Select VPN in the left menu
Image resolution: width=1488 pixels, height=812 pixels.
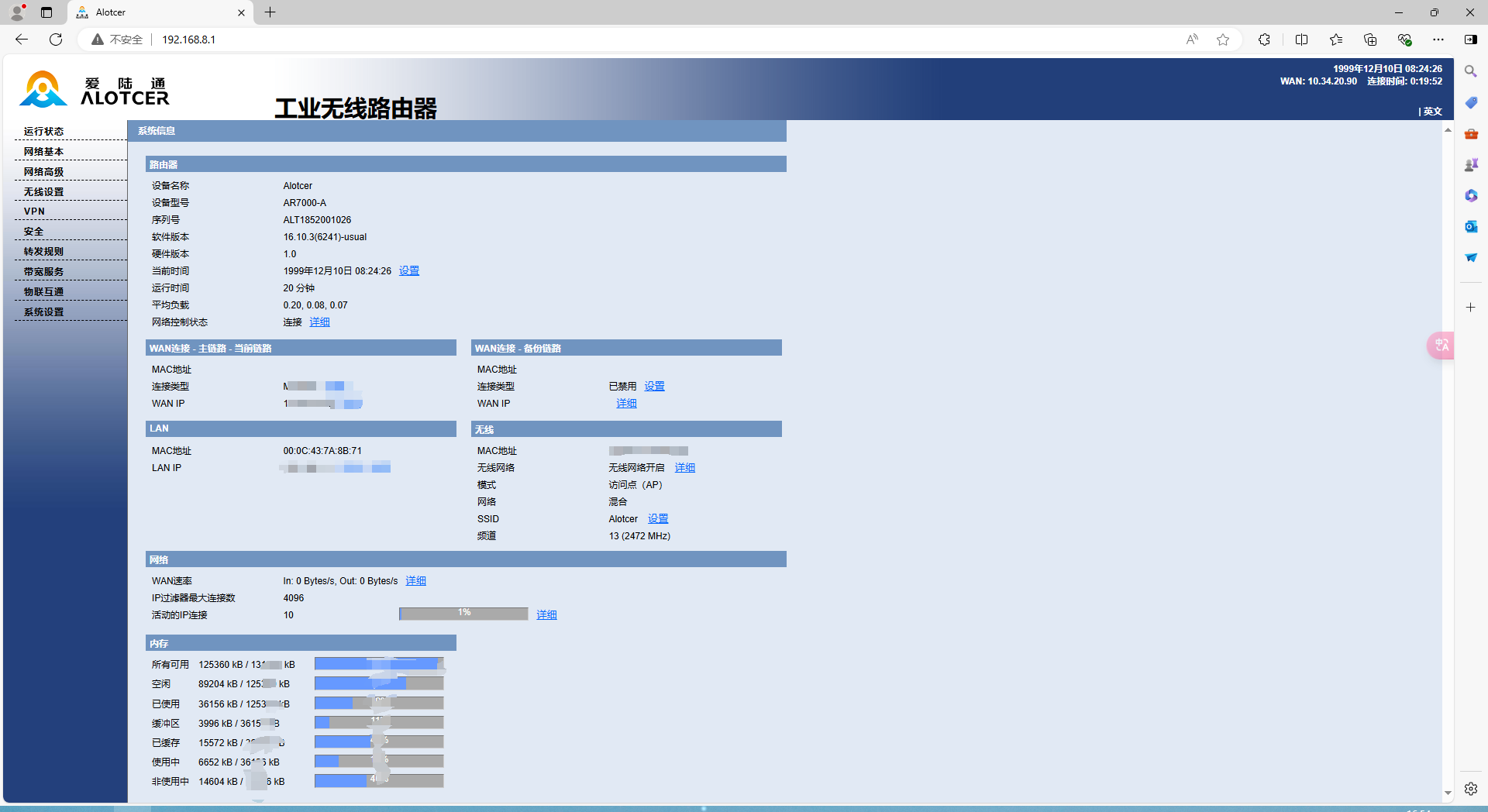tap(34, 212)
